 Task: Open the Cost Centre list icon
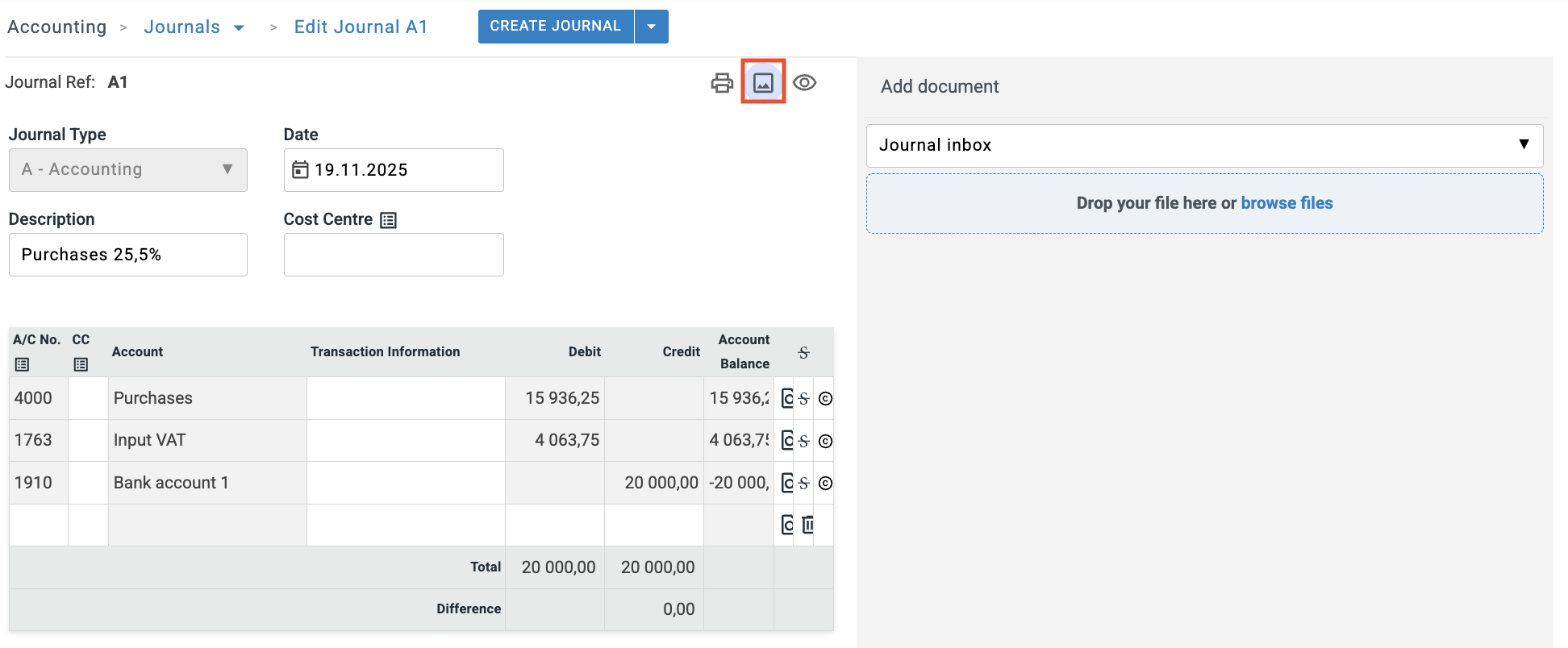(389, 220)
